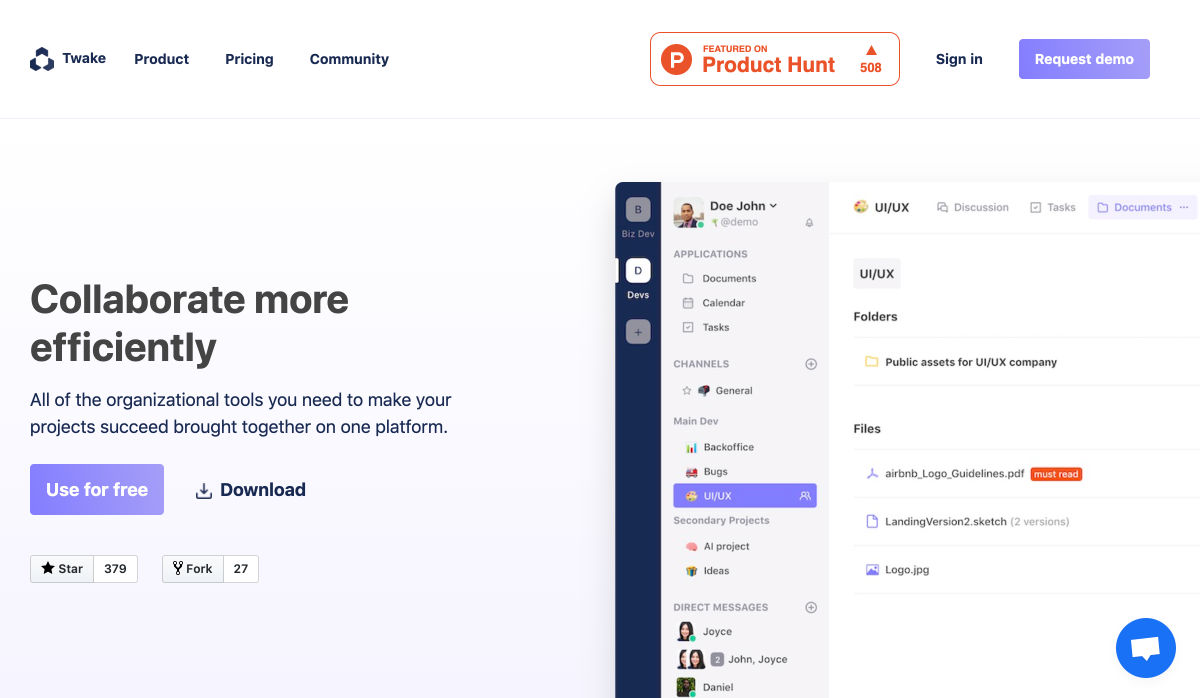Expand the Doe John user dropdown
The width and height of the screenshot is (1200, 698).
coord(773,206)
